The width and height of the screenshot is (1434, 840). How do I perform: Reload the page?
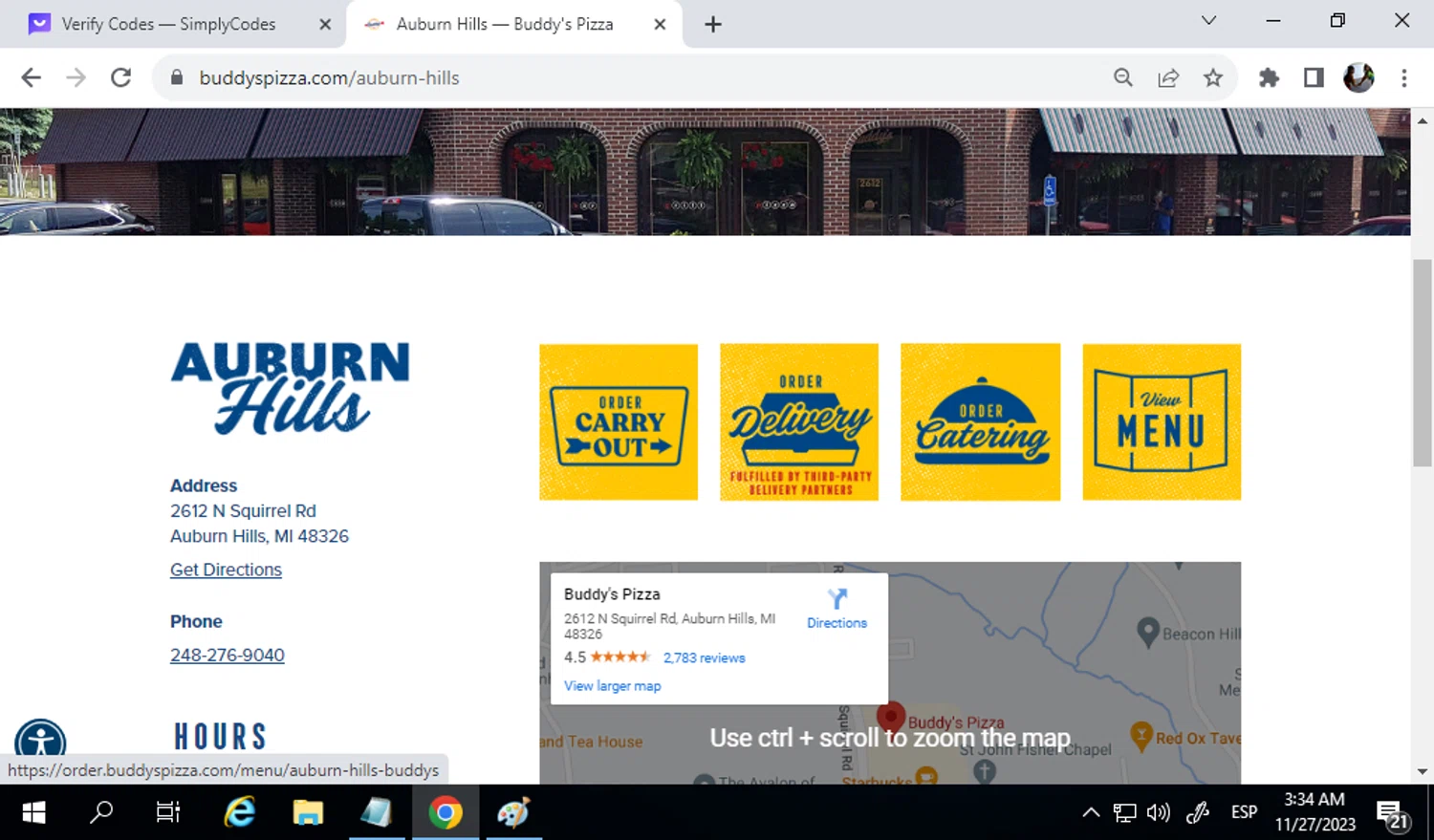point(120,77)
